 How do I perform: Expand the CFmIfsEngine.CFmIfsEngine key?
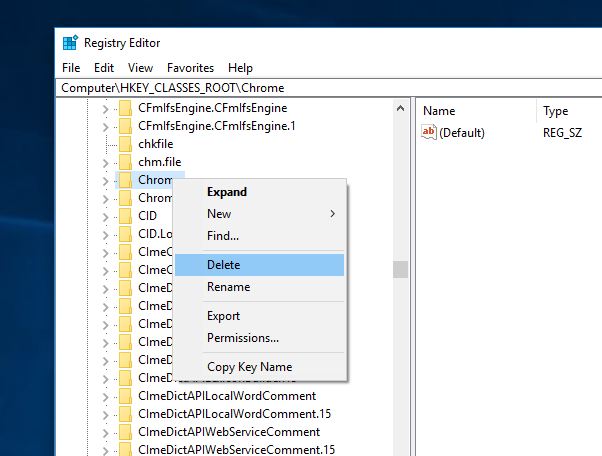[105, 109]
